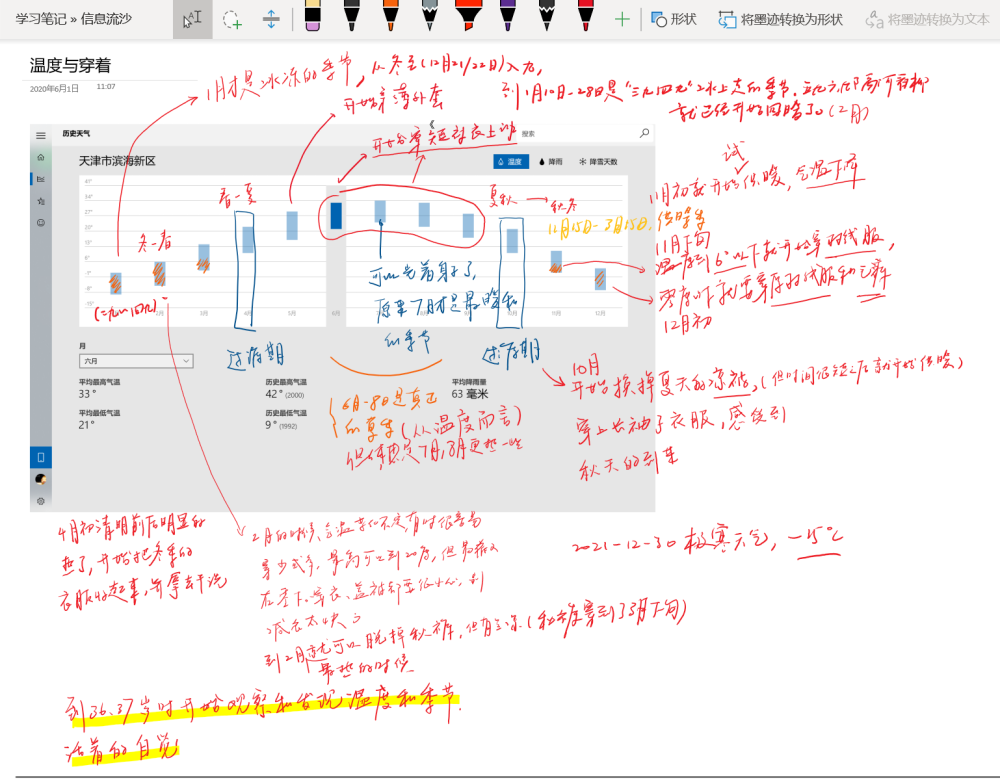Expand the 六月 month dropdown

click(136, 361)
